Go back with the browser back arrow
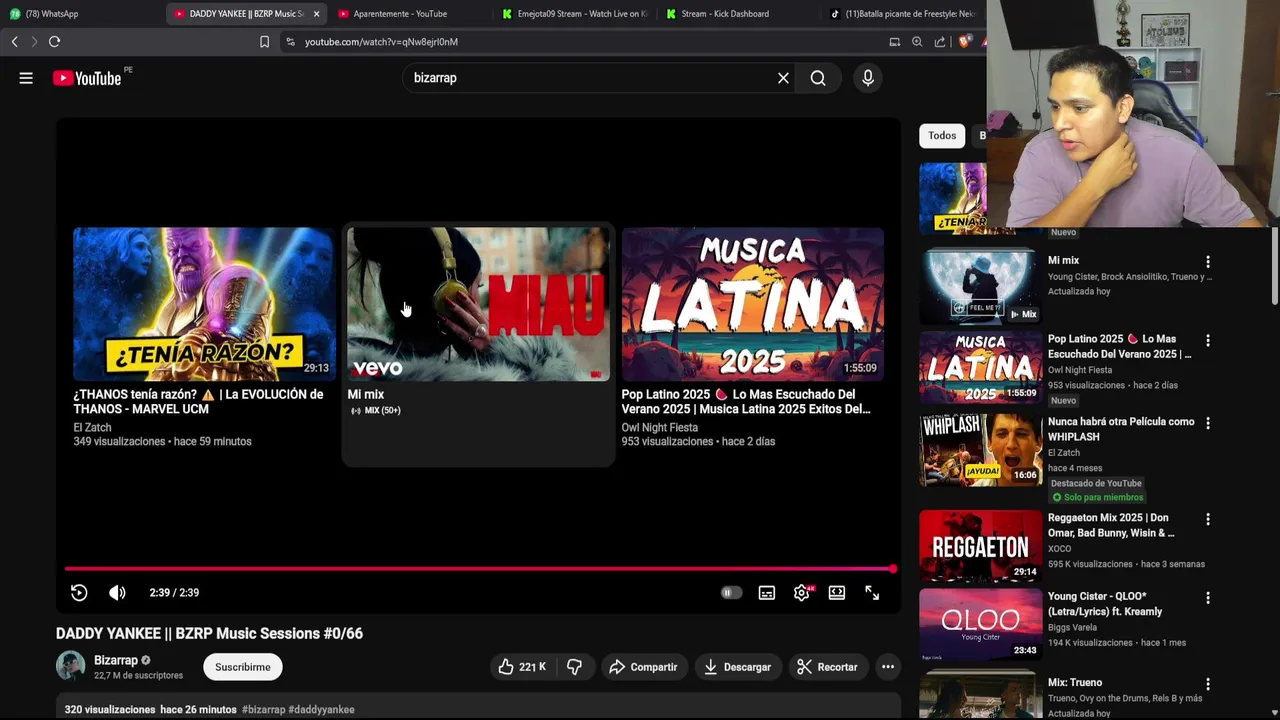The height and width of the screenshot is (720, 1280). pyautogui.click(x=14, y=42)
